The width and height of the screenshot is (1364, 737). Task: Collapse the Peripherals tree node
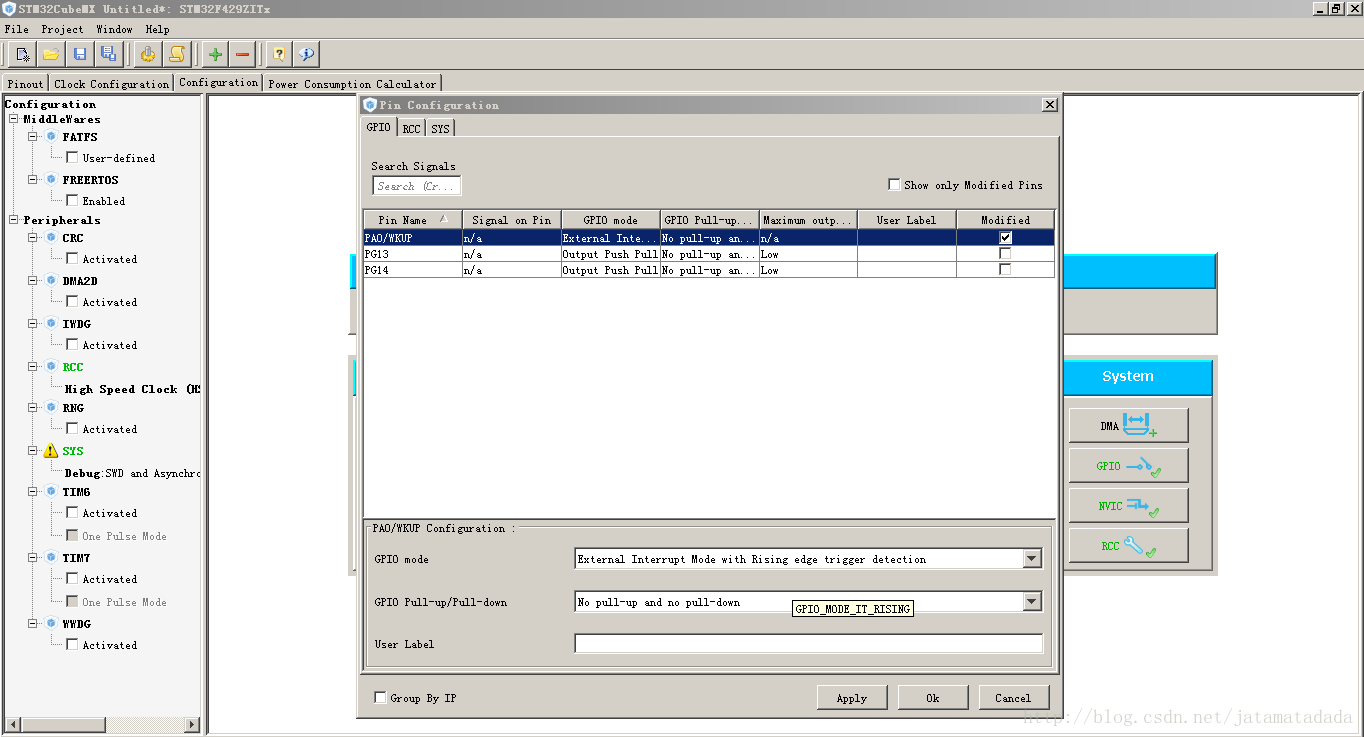(x=14, y=220)
